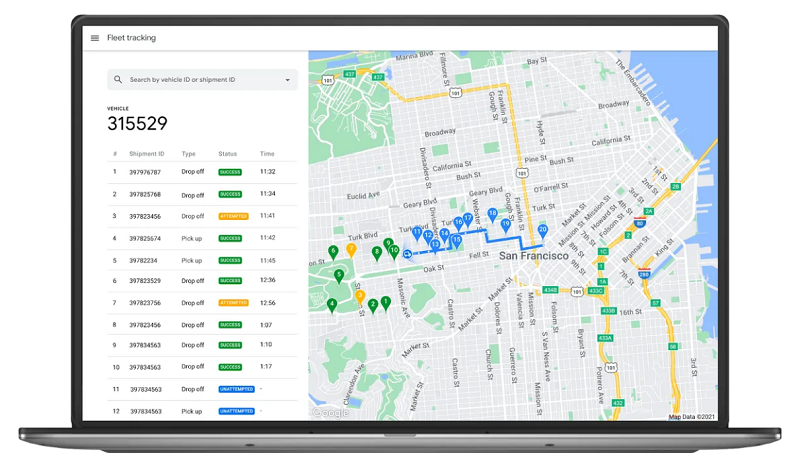The image size is (800, 465).
Task: Click Pick up type in row 12
Action: coord(192,411)
